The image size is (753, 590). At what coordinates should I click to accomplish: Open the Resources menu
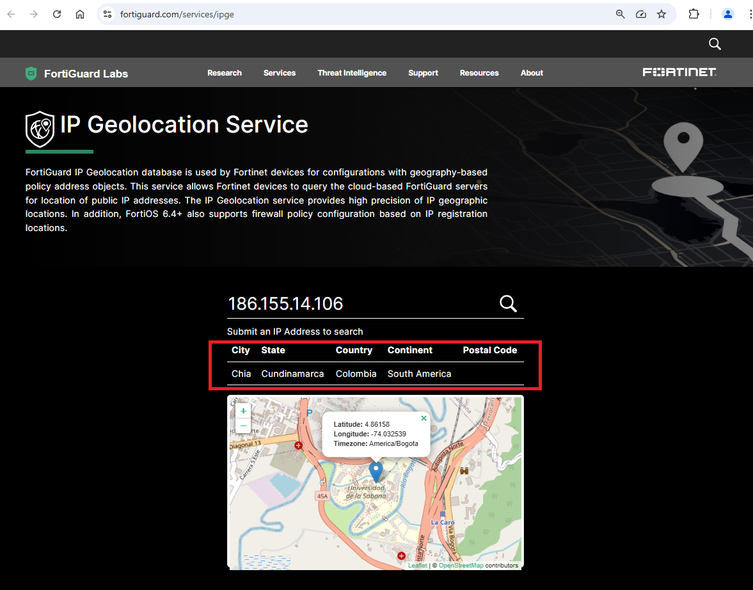click(479, 73)
